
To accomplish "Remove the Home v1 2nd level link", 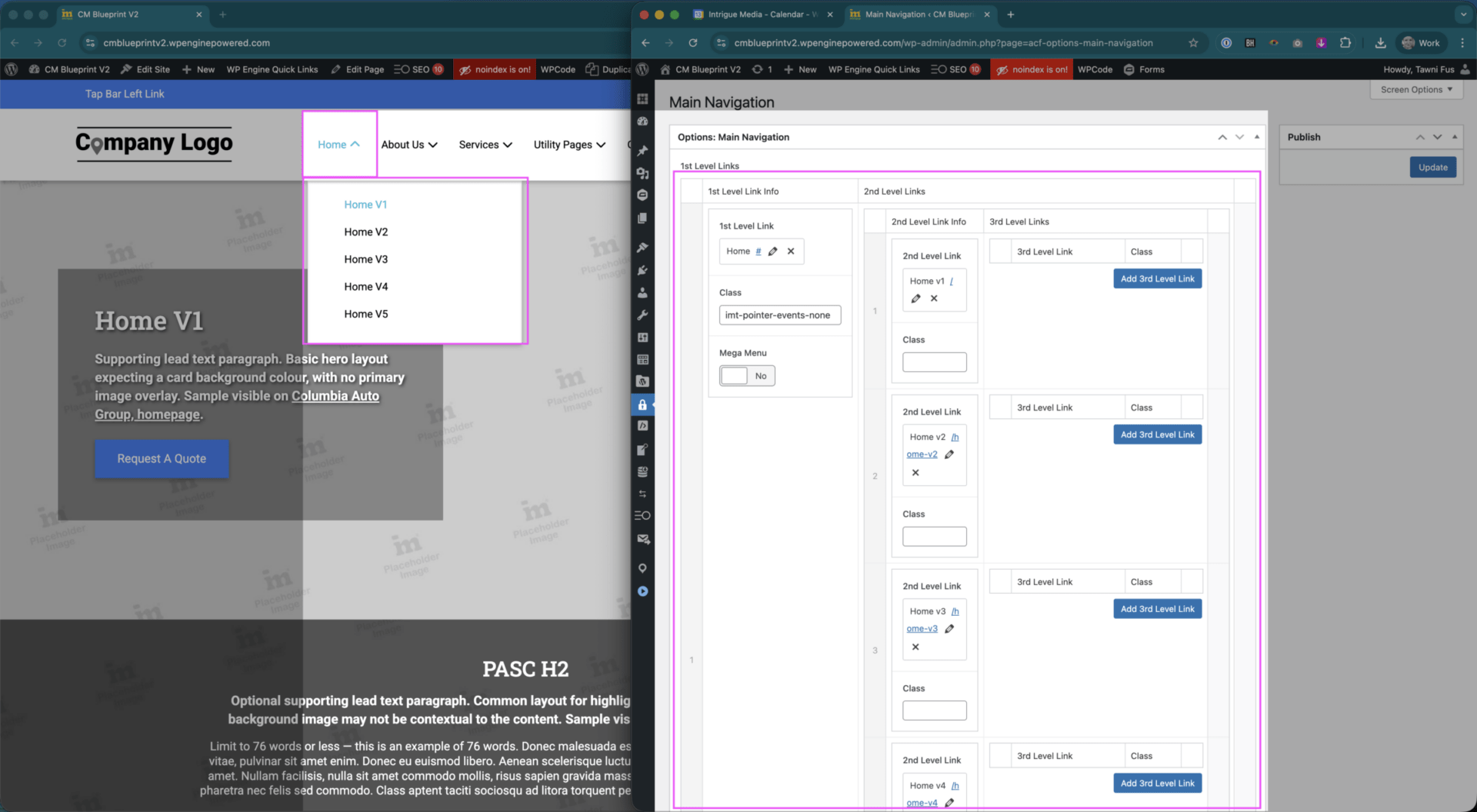I will (934, 299).
